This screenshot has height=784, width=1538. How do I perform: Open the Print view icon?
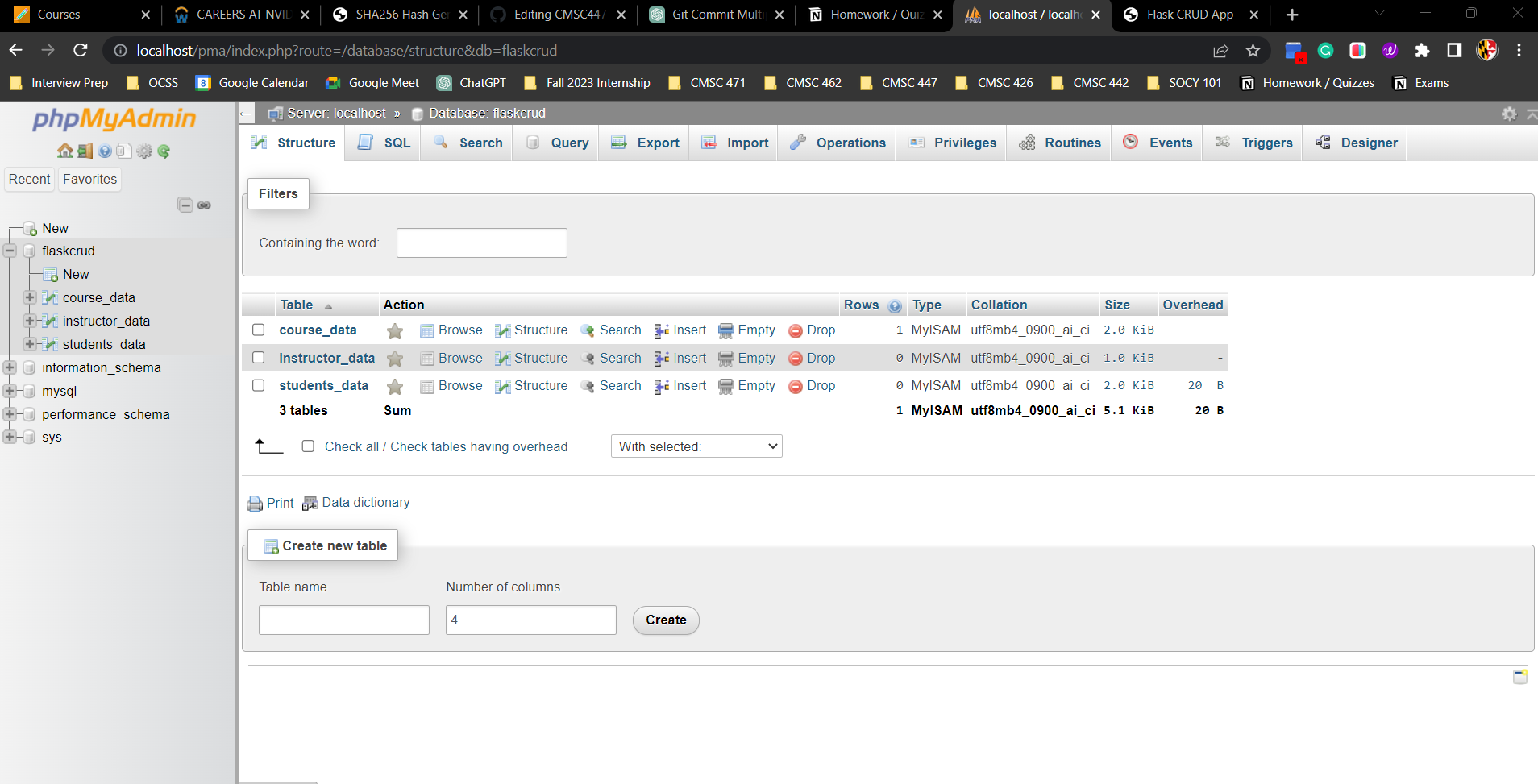pyautogui.click(x=270, y=502)
